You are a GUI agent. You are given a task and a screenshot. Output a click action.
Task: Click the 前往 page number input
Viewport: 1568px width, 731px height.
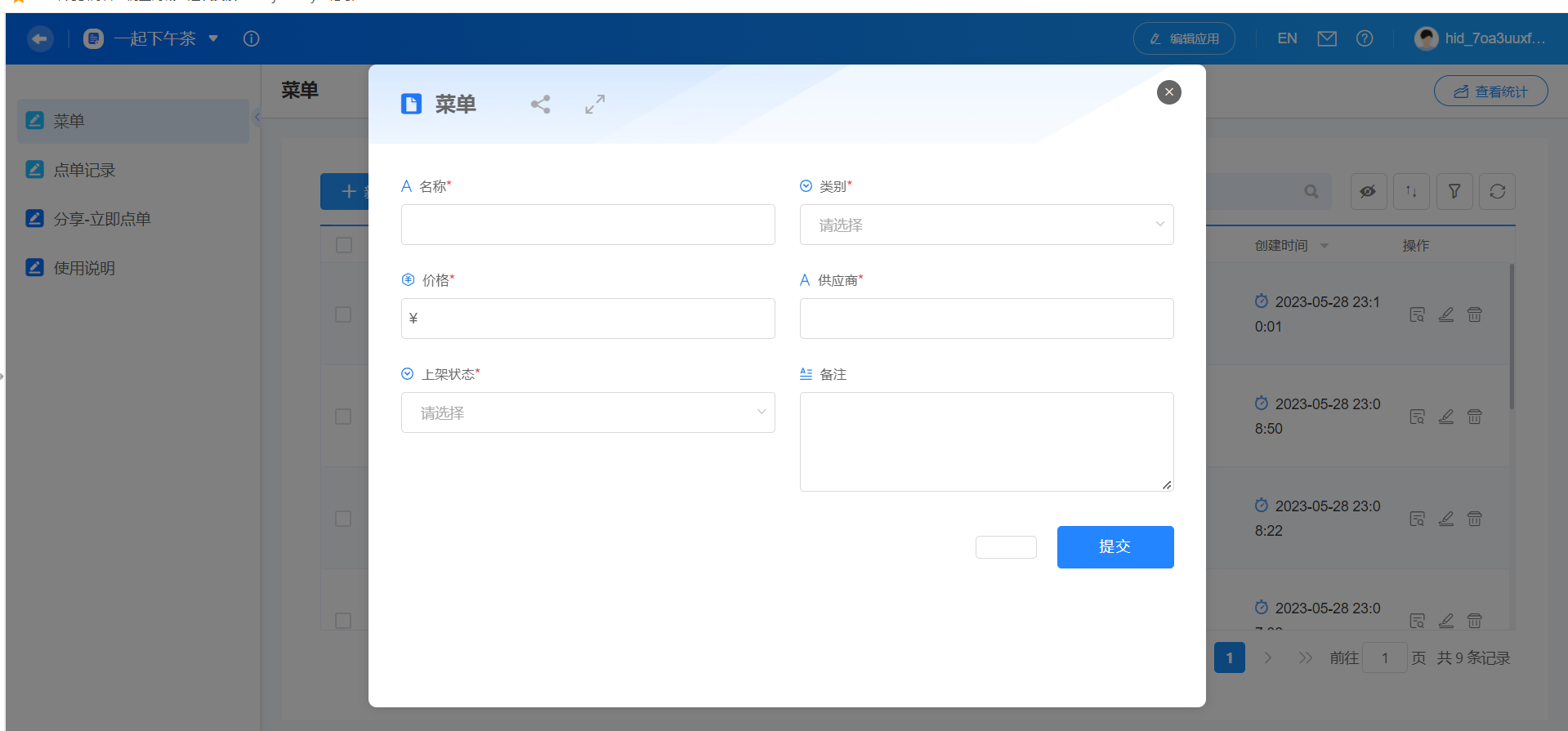[x=1385, y=657]
